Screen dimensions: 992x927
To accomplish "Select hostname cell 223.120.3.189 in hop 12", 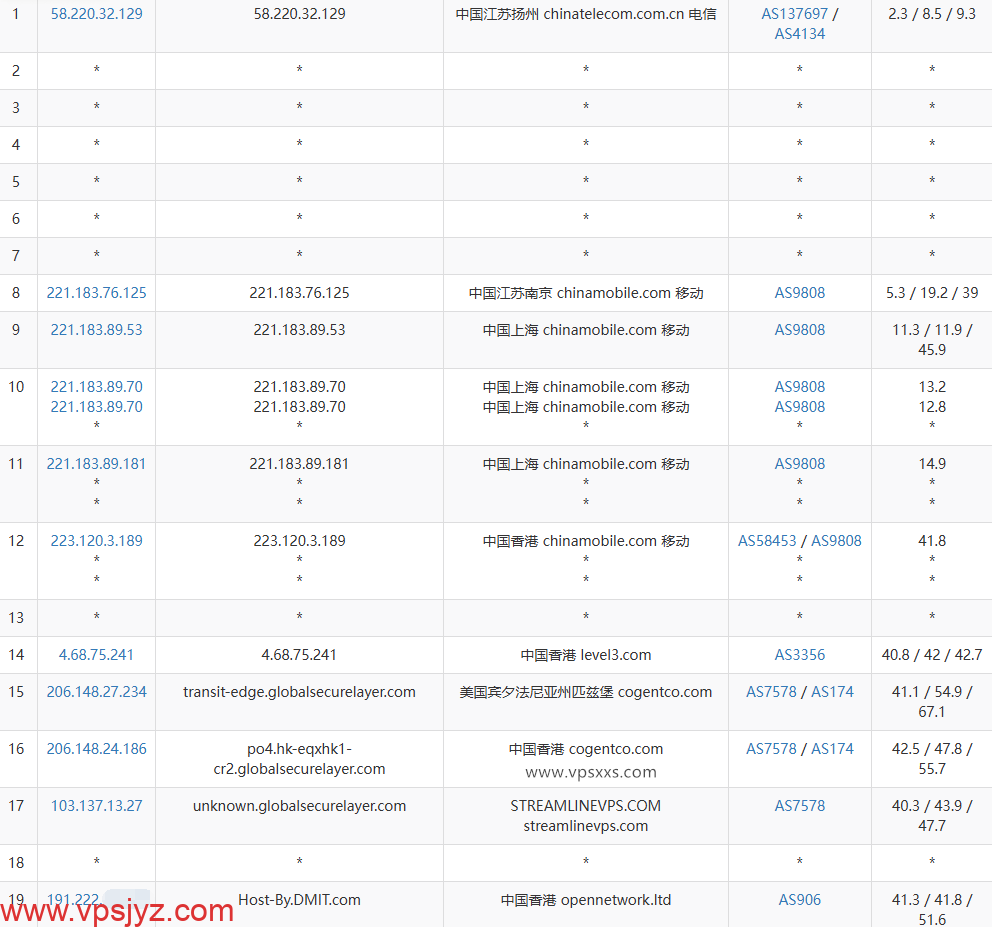I will (299, 541).
